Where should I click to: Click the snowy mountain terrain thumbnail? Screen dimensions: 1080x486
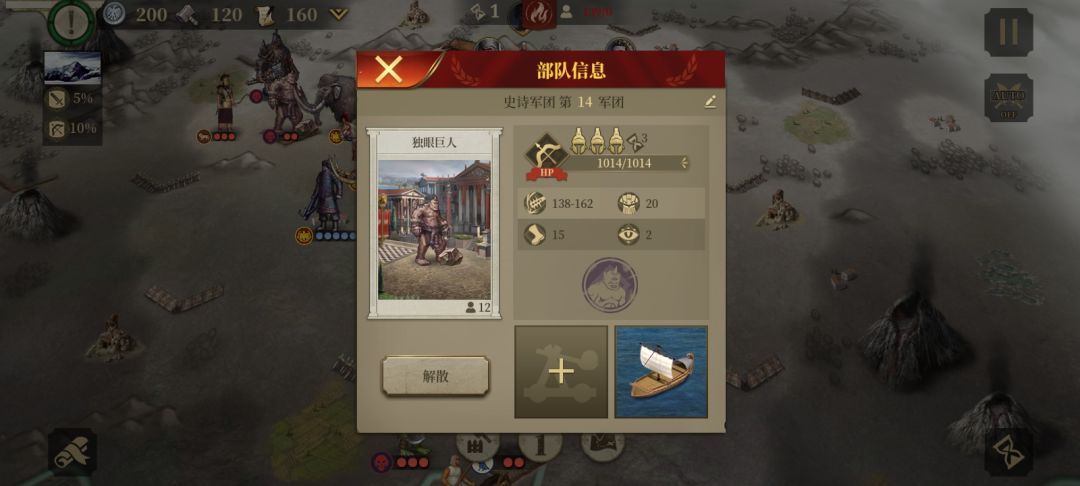point(72,67)
